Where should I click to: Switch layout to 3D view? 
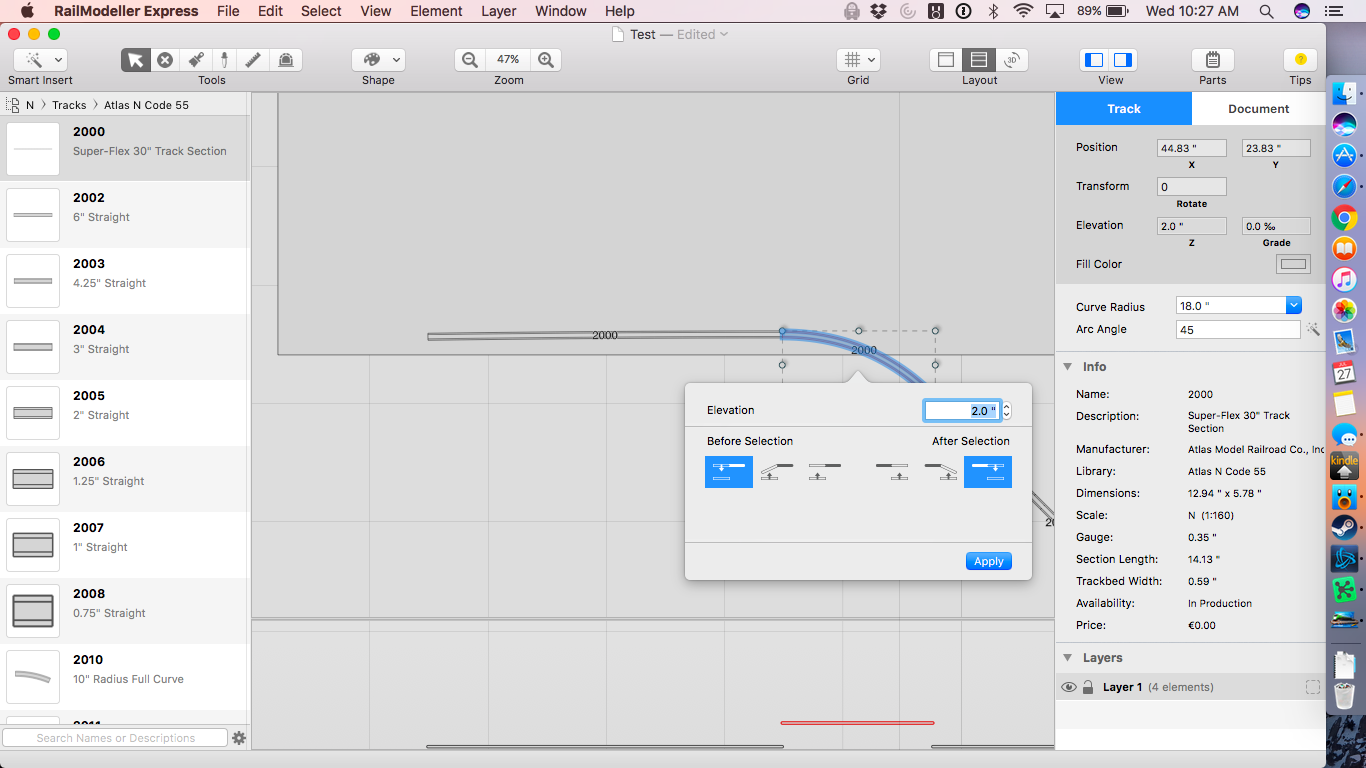click(1012, 60)
